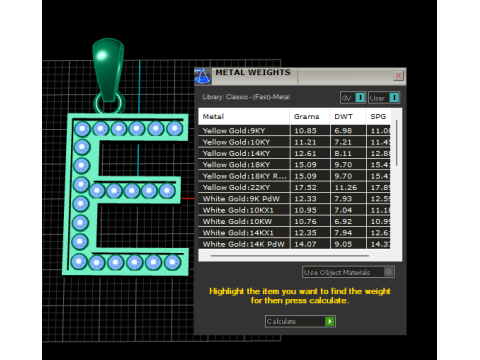This screenshot has width=480, height=360.
Task: Select the Yellow Gold:10KY row
Action: (x=294, y=142)
